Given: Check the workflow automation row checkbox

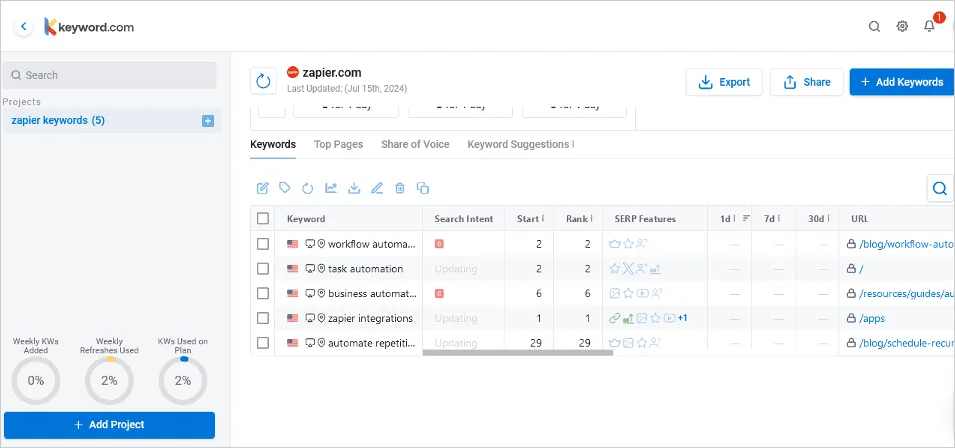Looking at the screenshot, I should click(x=263, y=244).
